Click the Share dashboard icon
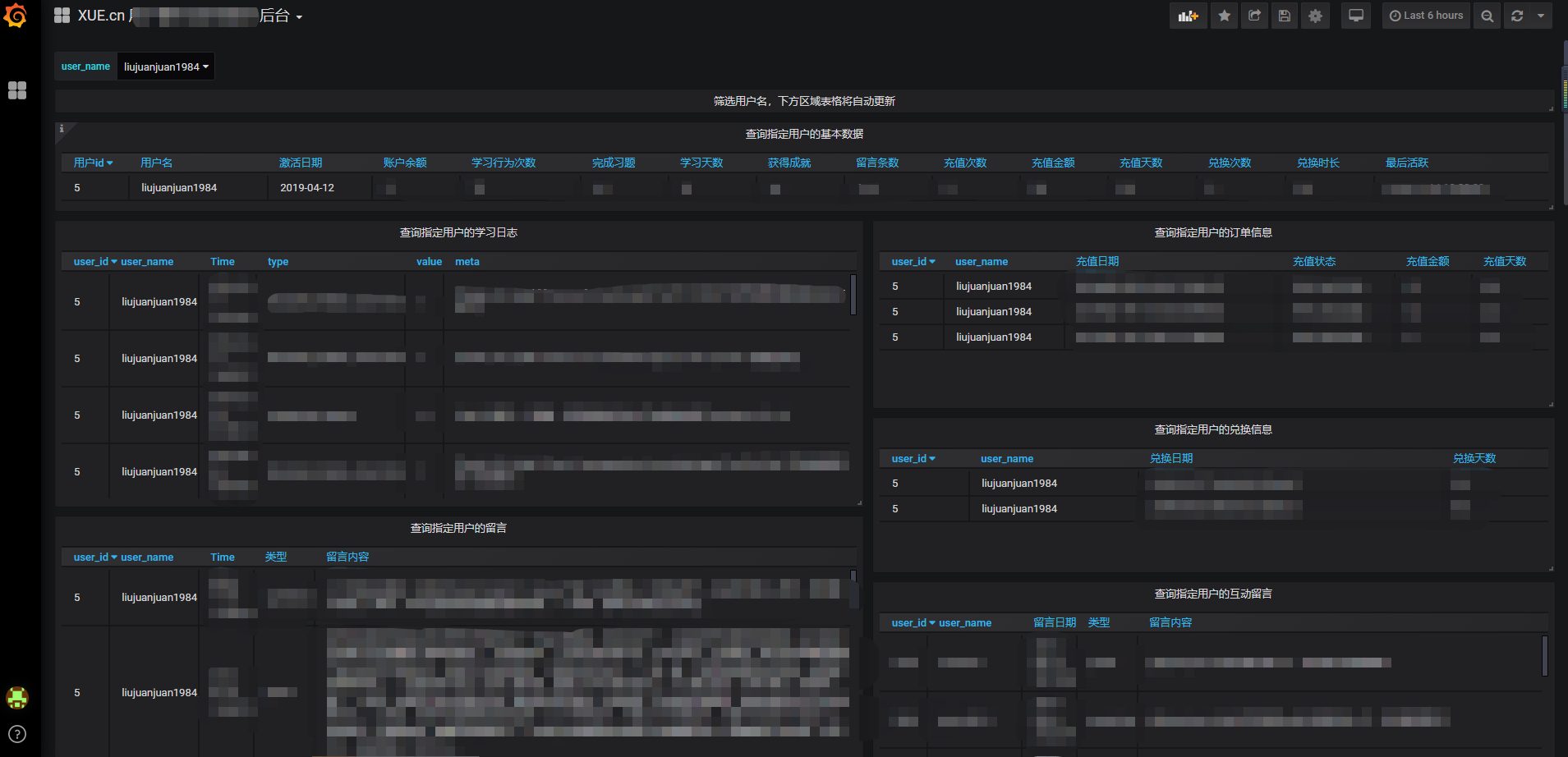Image resolution: width=1568 pixels, height=757 pixels. pos(1254,16)
